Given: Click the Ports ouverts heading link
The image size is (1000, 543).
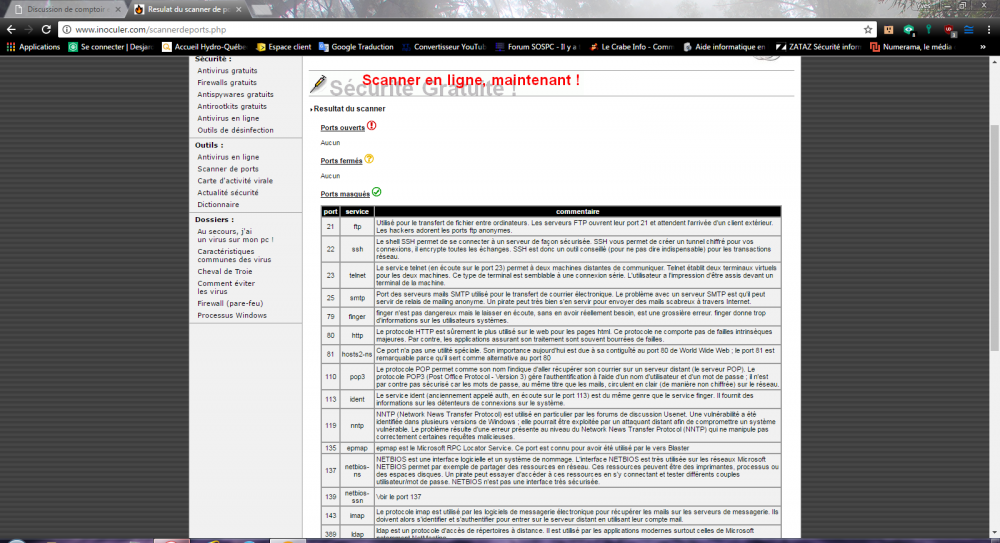Looking at the screenshot, I should click(x=342, y=128).
